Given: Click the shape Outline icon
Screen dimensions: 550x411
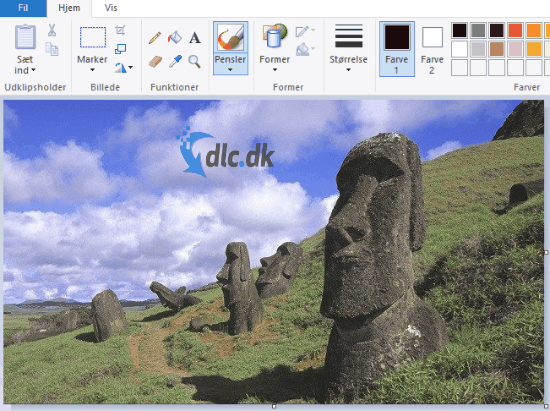Looking at the screenshot, I should pos(302,31).
